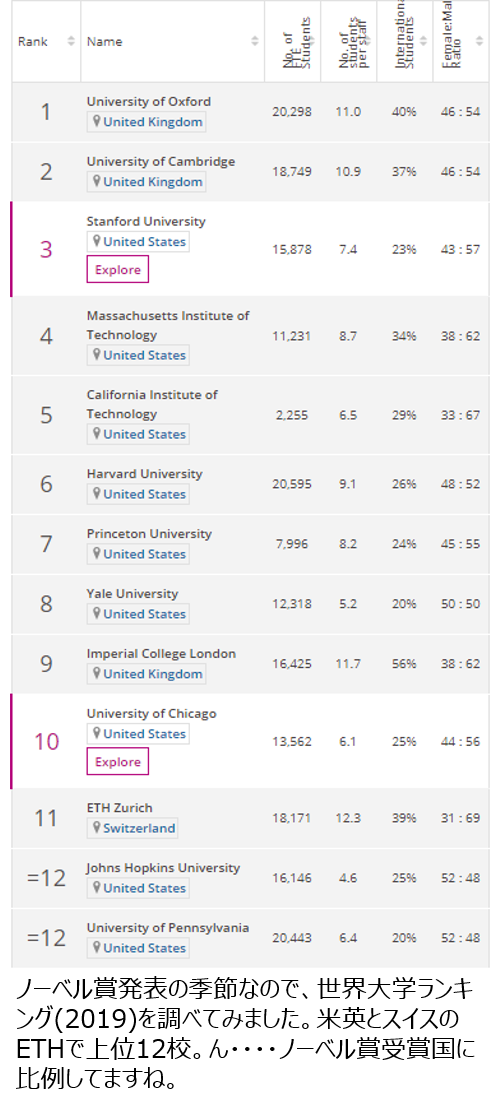Click Explore button under Stanford University
This screenshot has width=491, height=1109.
(x=117, y=269)
